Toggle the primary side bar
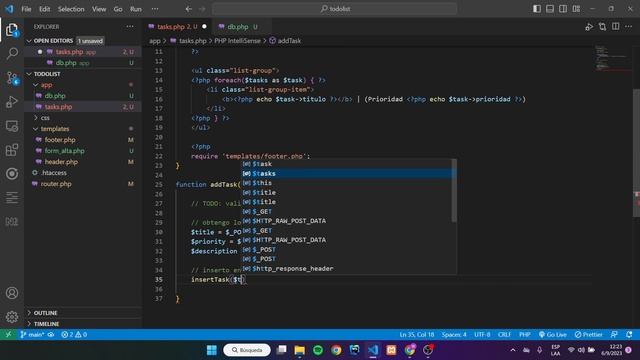Image resolution: width=640 pixels, height=360 pixels. point(537,9)
